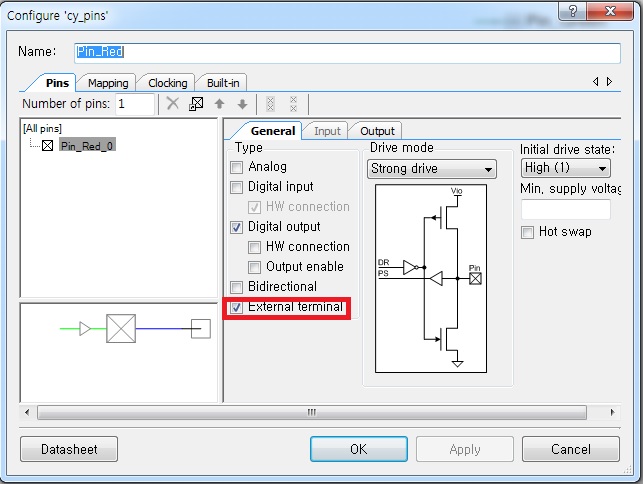This screenshot has width=643, height=484.
Task: Click the scrollbar right arrow
Action: (613, 412)
